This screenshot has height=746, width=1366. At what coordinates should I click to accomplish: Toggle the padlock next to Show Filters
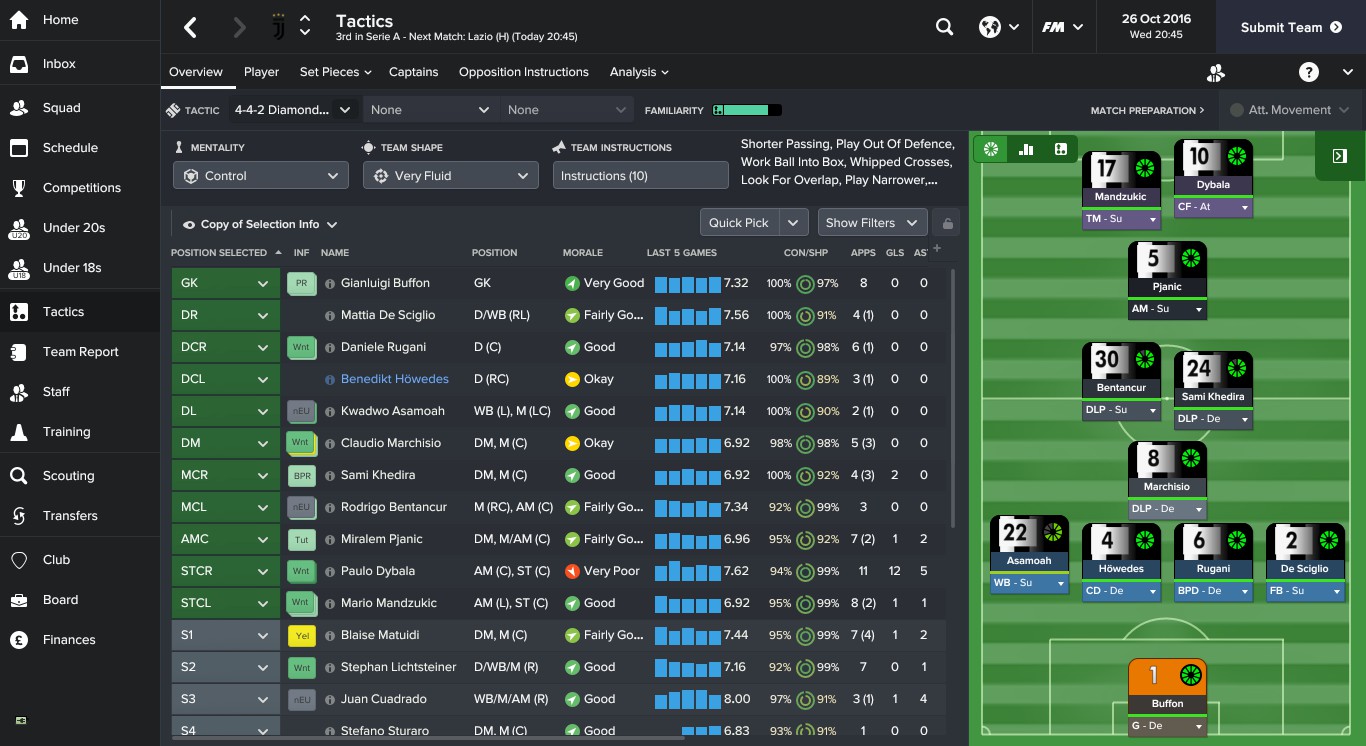(947, 222)
